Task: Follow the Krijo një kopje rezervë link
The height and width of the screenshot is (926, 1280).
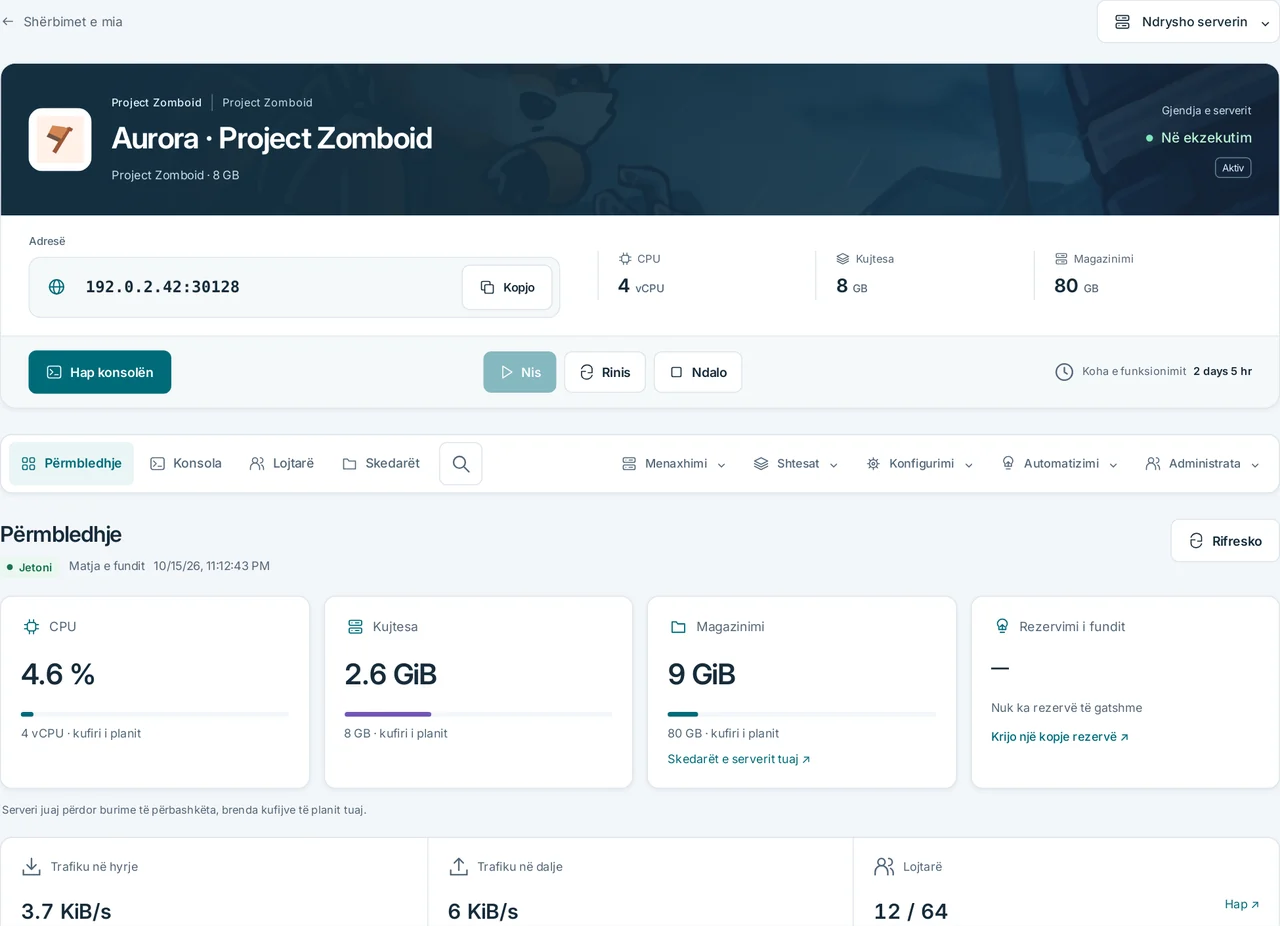Action: click(x=1060, y=737)
